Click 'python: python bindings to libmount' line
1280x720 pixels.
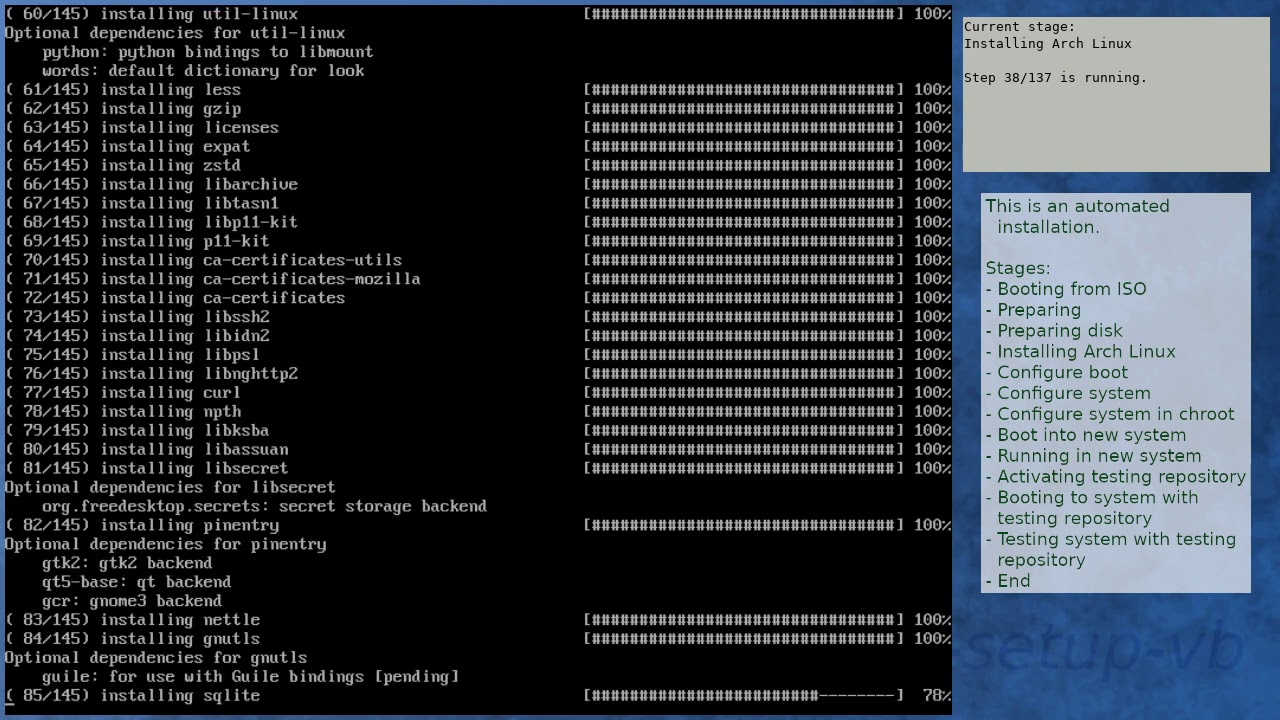[207, 52]
